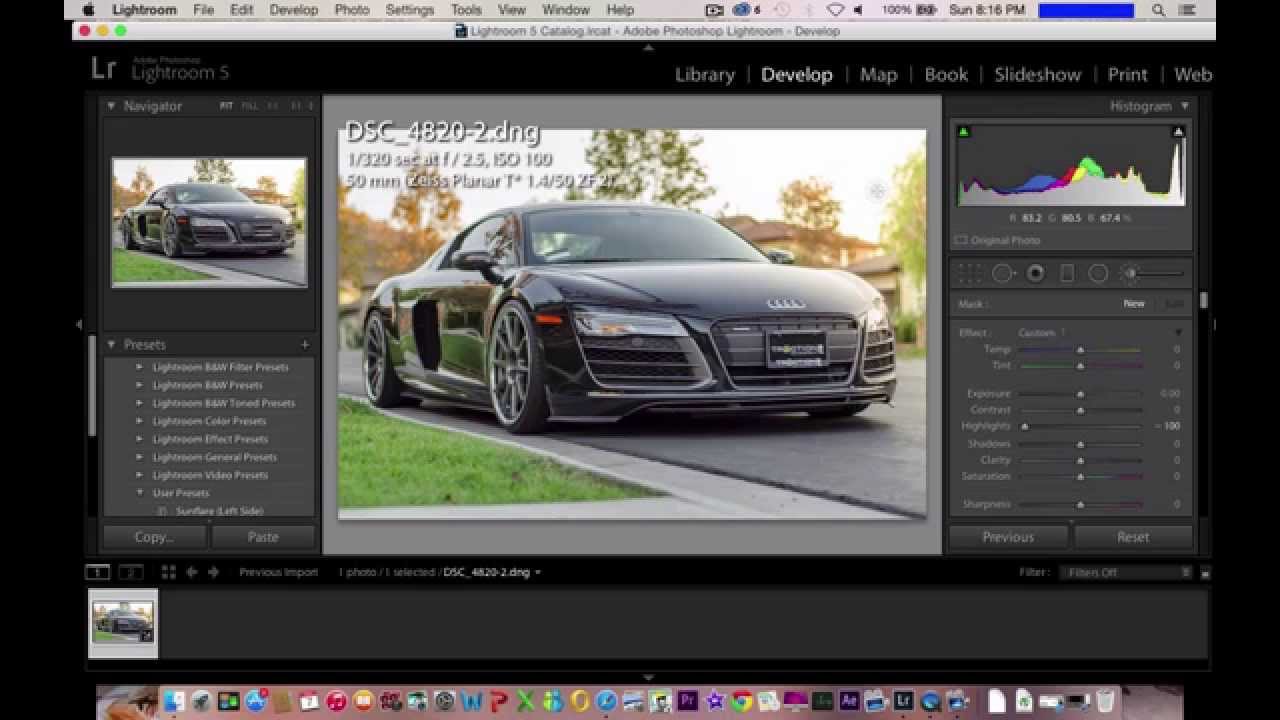Open the Settings menu
This screenshot has width=1280, height=720.
point(410,10)
